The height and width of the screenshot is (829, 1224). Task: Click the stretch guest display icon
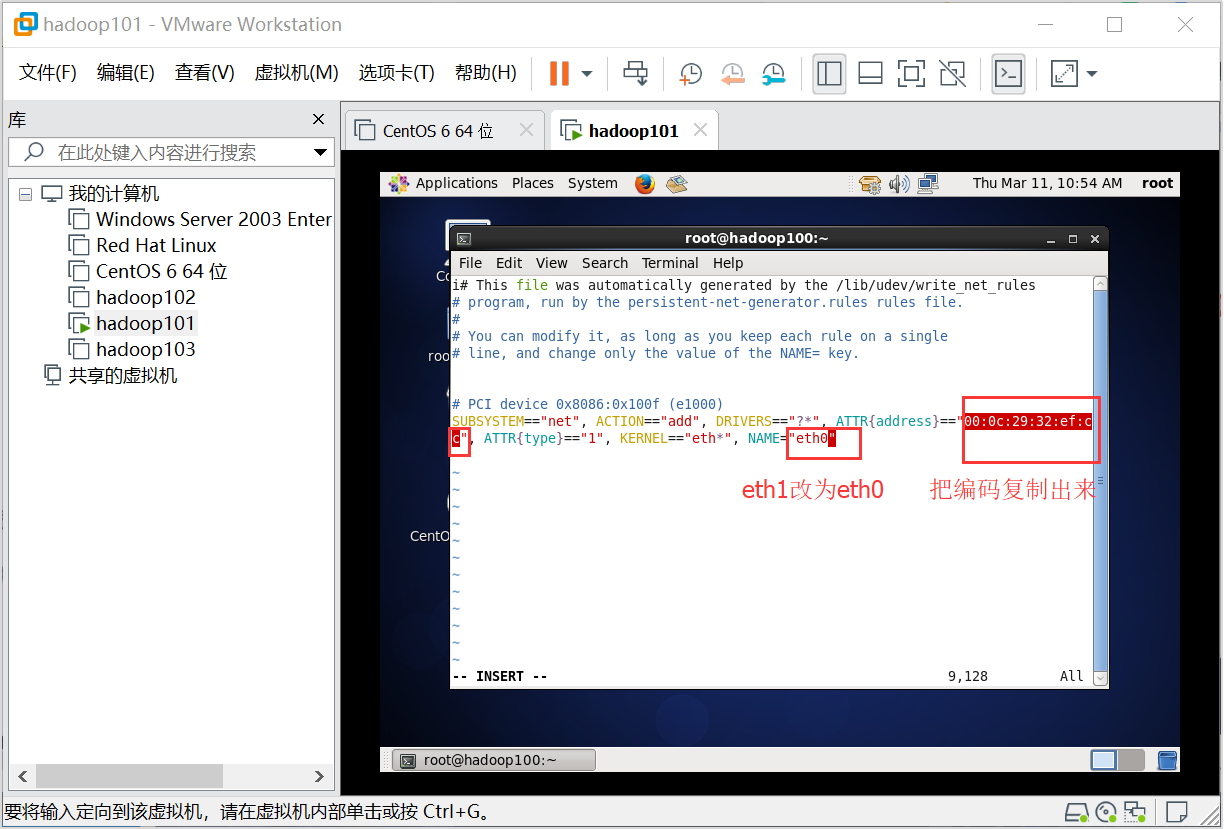point(1064,73)
